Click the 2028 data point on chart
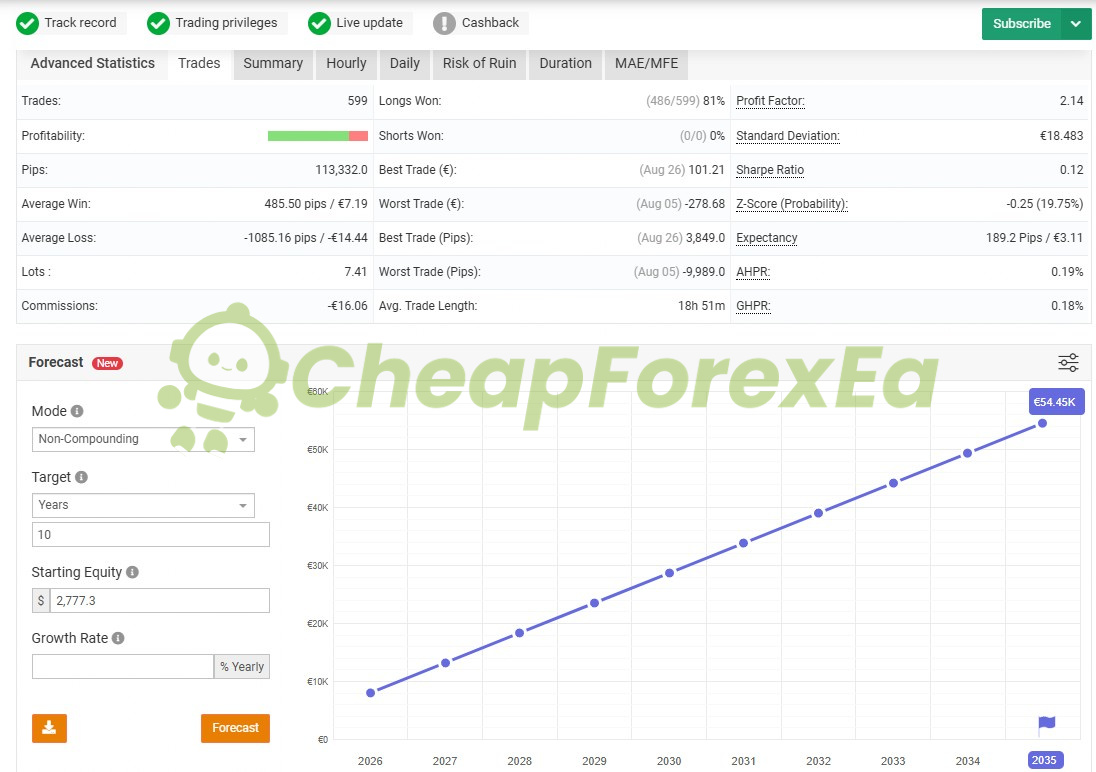This screenshot has width=1096, height=772. coord(519,633)
